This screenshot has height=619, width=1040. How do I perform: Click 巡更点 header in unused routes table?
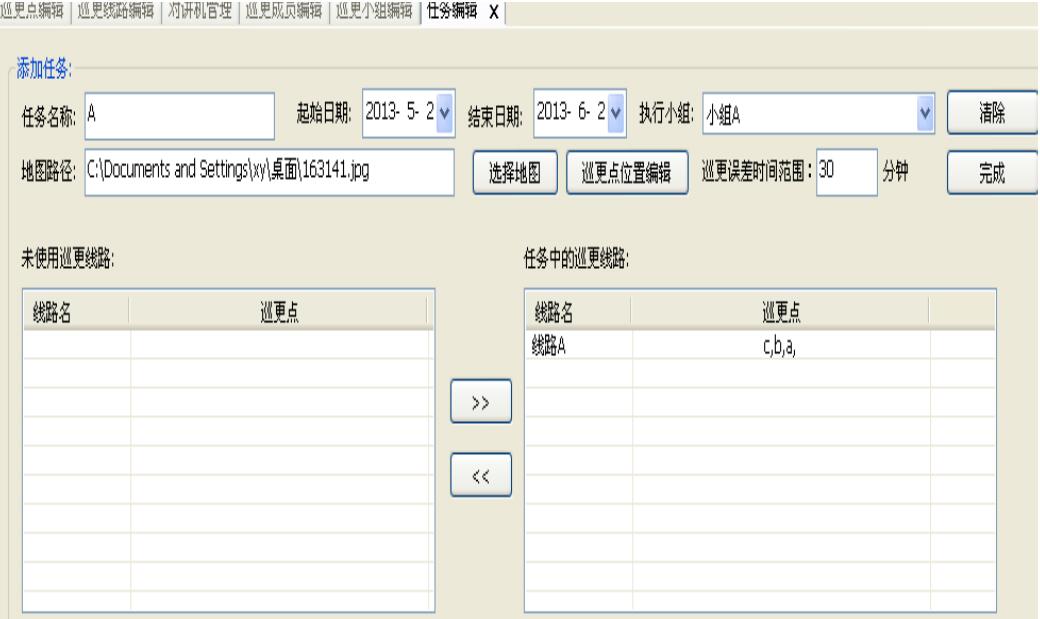pos(279,311)
